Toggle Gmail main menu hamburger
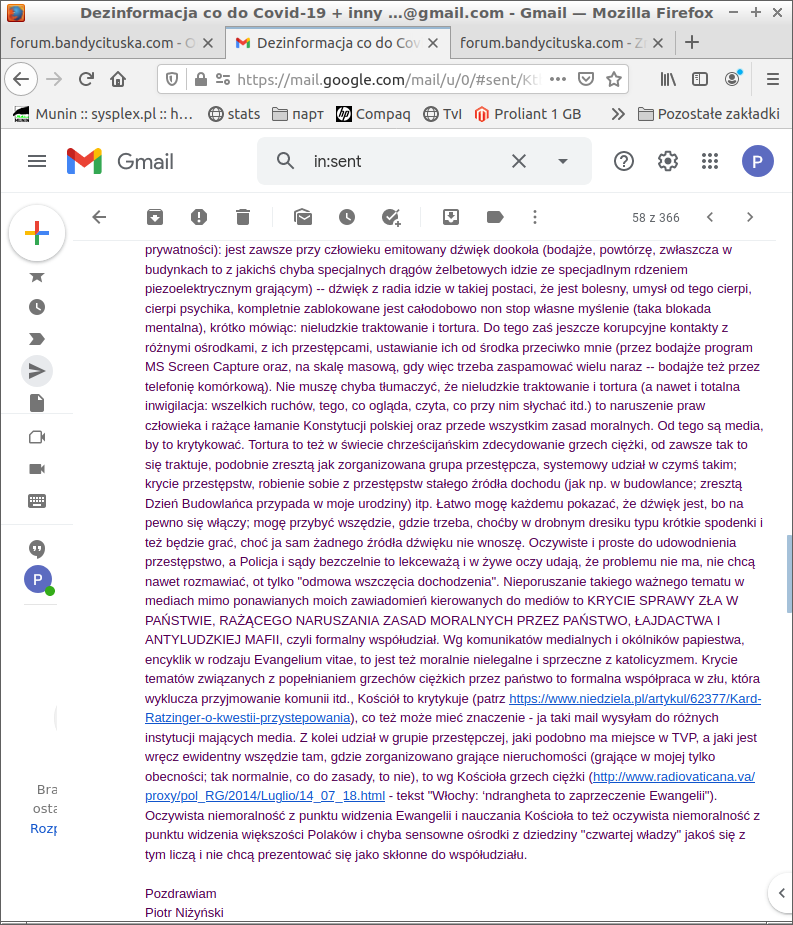The width and height of the screenshot is (793, 925). (x=37, y=161)
